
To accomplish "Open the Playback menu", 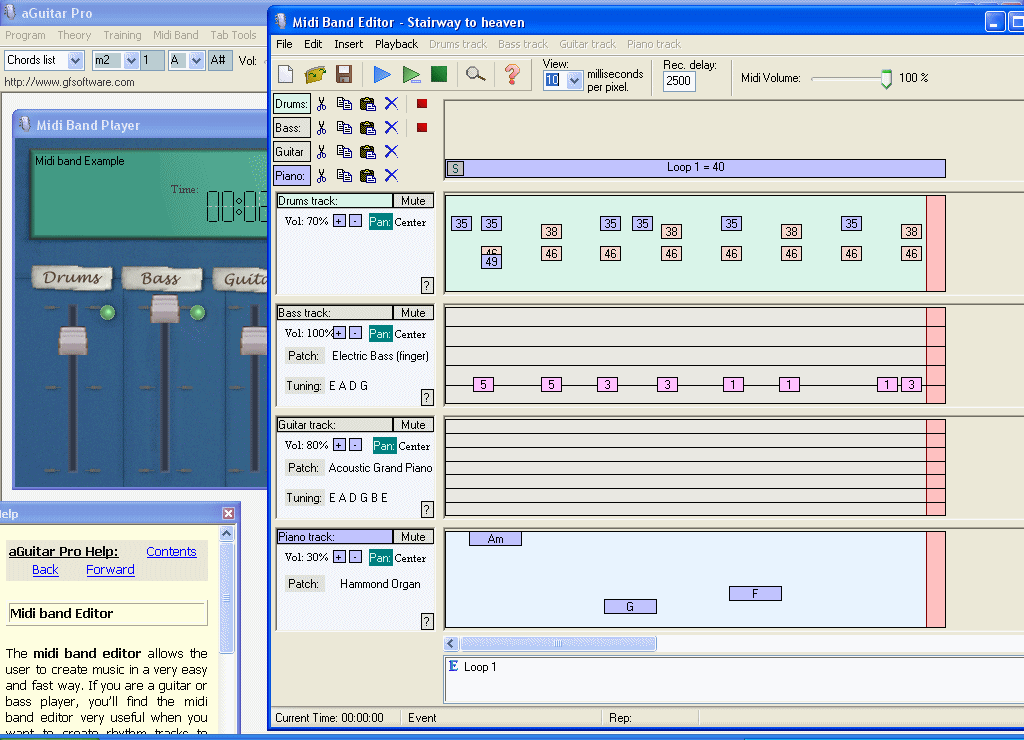I will point(396,44).
